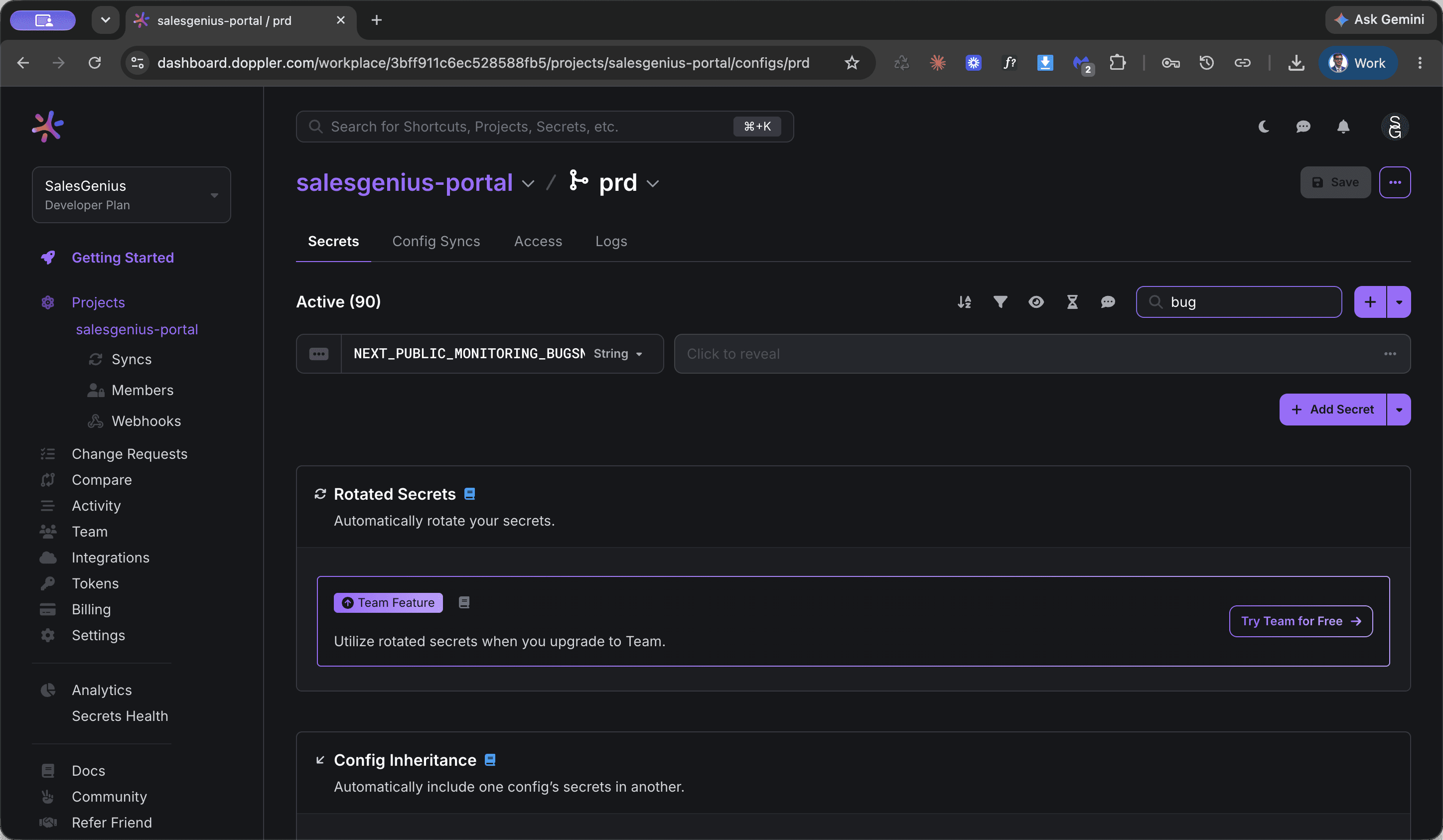Open the feedback chat bubble in top bar

[1303, 127]
